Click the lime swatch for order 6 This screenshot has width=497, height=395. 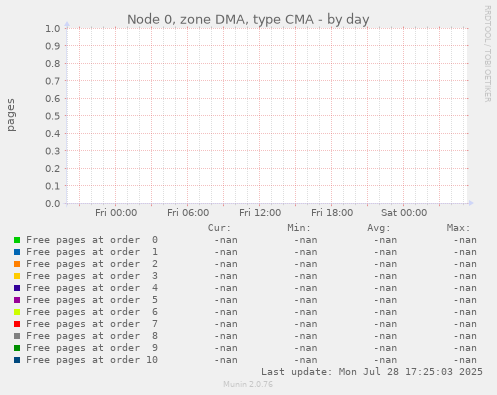pos(17,312)
